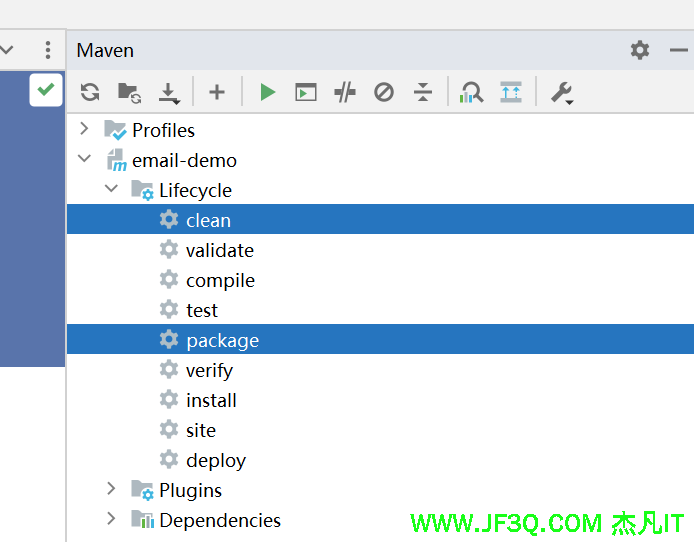The width and height of the screenshot is (694, 542).
Task: Expand the Dependencies node
Action: click(x=112, y=519)
